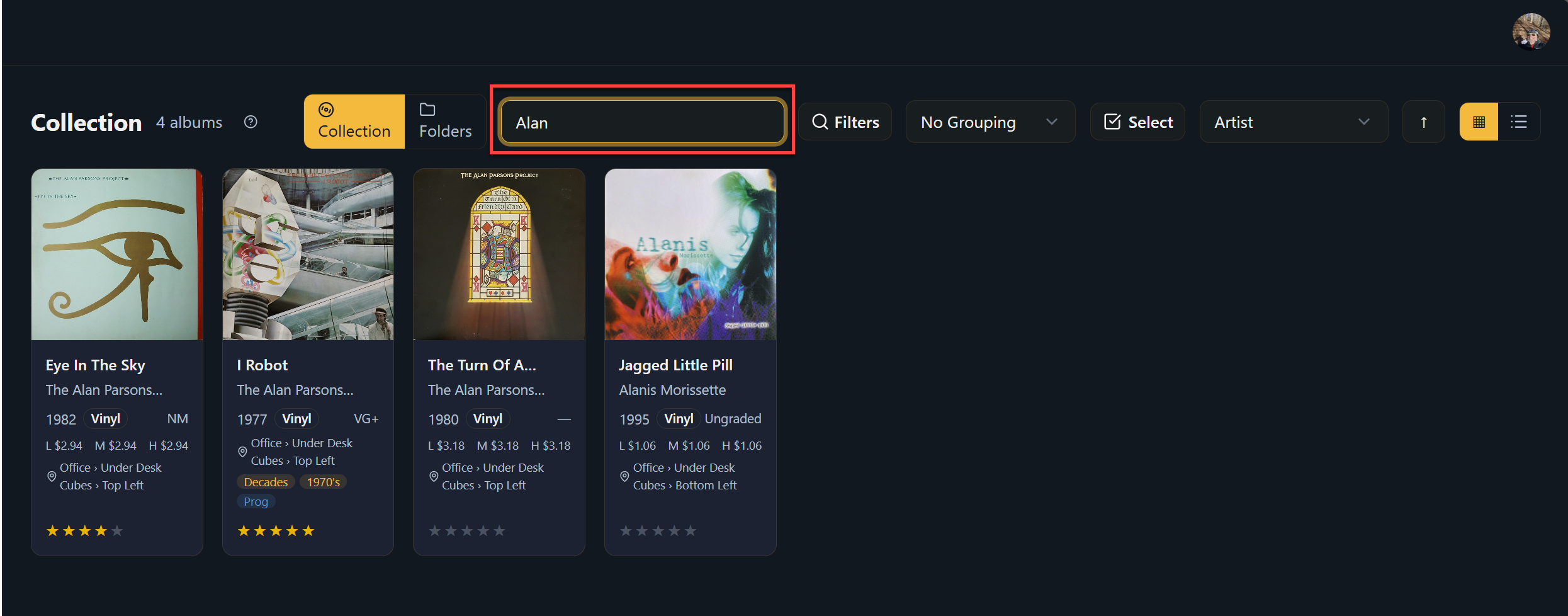Switch to the Collection tab
The height and width of the screenshot is (616, 1568).
pos(354,122)
